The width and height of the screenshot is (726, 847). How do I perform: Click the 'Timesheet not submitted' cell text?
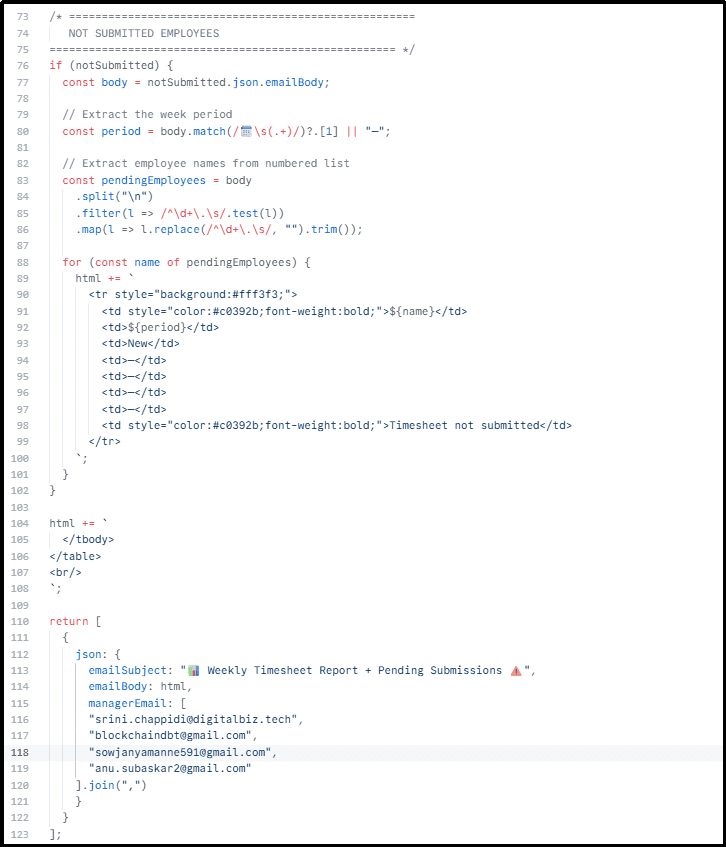click(x=464, y=425)
